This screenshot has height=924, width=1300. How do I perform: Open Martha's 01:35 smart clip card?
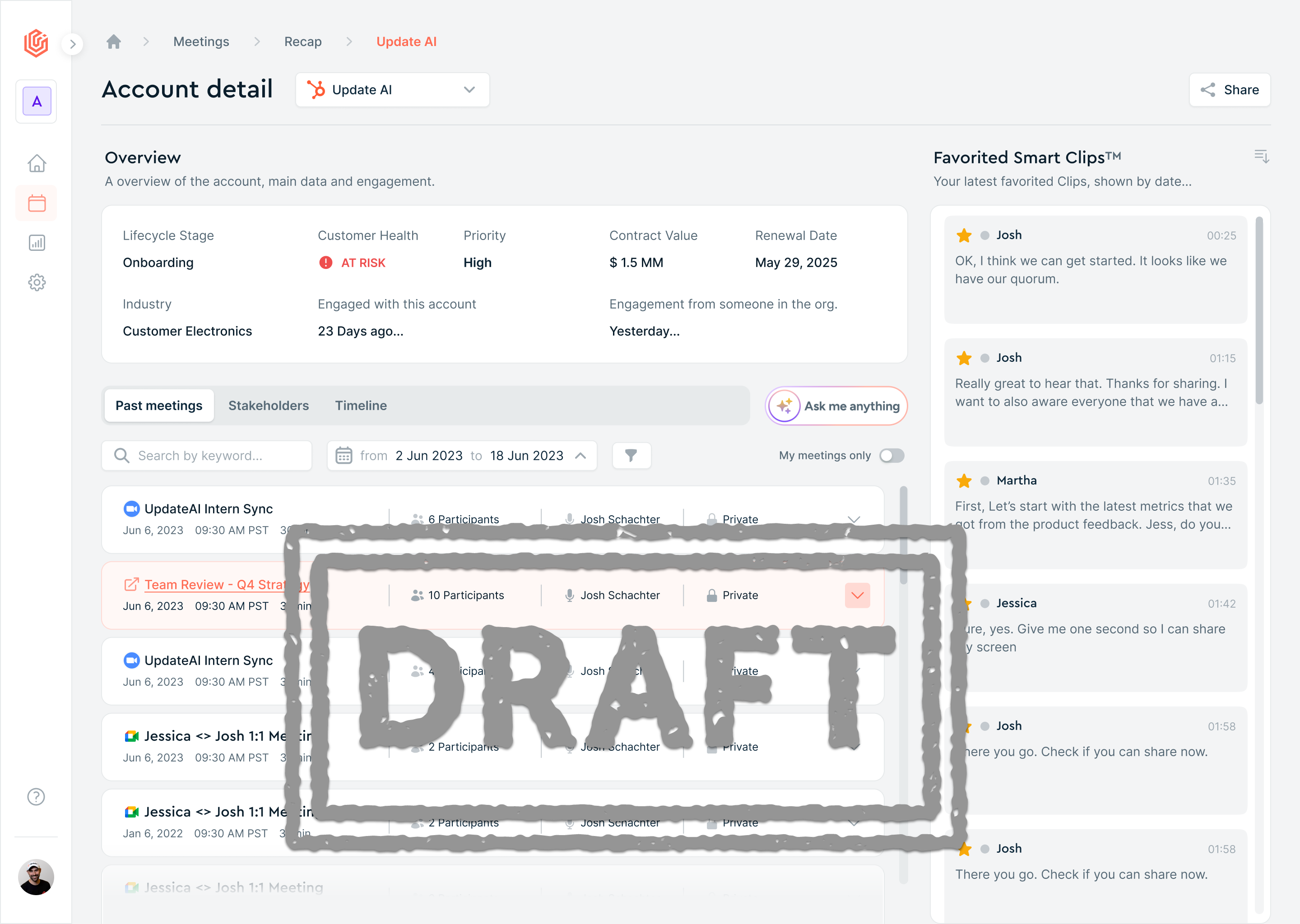coord(1095,515)
